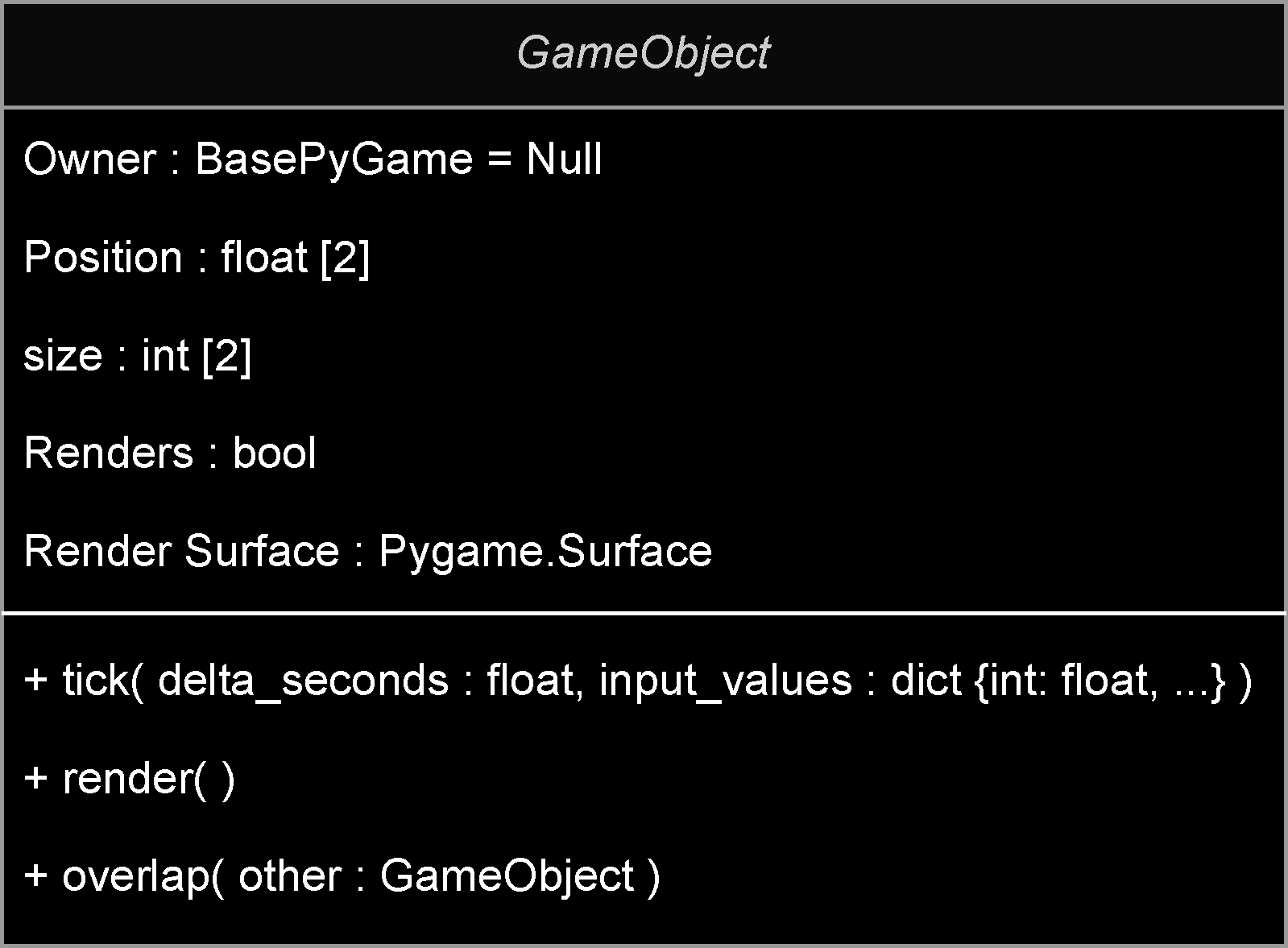Screen dimensions: 1288x948
Task: Select the delta_seconds parameter
Action: click(x=303, y=680)
